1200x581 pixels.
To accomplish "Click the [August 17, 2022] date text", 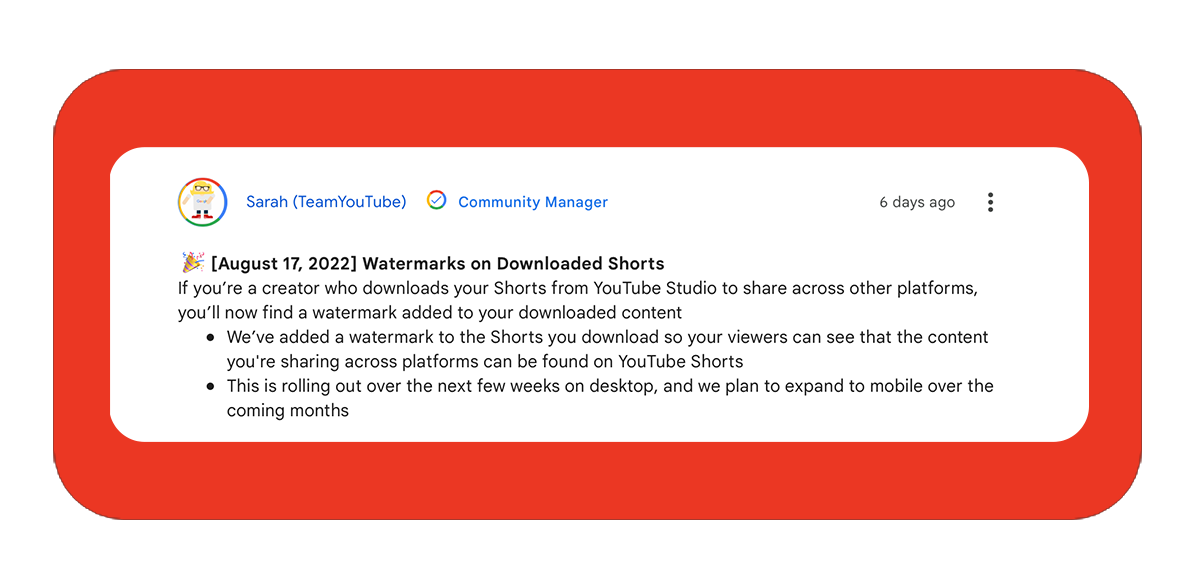I will point(283,264).
